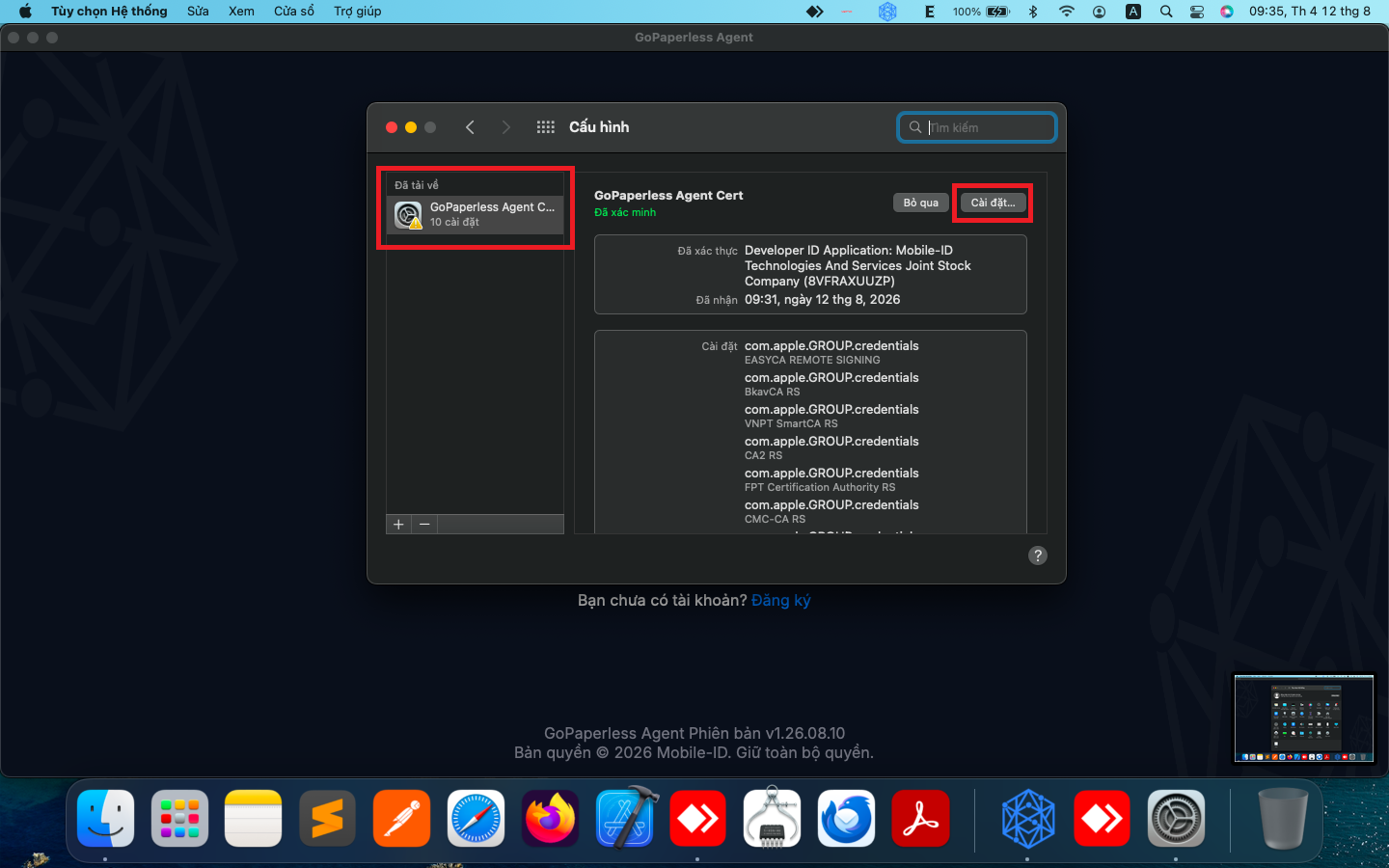Focus the Tìm kiếm search field
1389x868 pixels.
(977, 127)
